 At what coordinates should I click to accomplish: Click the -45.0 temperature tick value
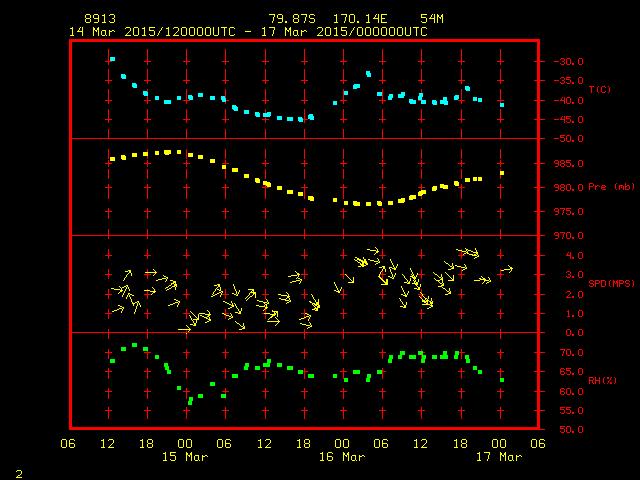click(x=568, y=120)
